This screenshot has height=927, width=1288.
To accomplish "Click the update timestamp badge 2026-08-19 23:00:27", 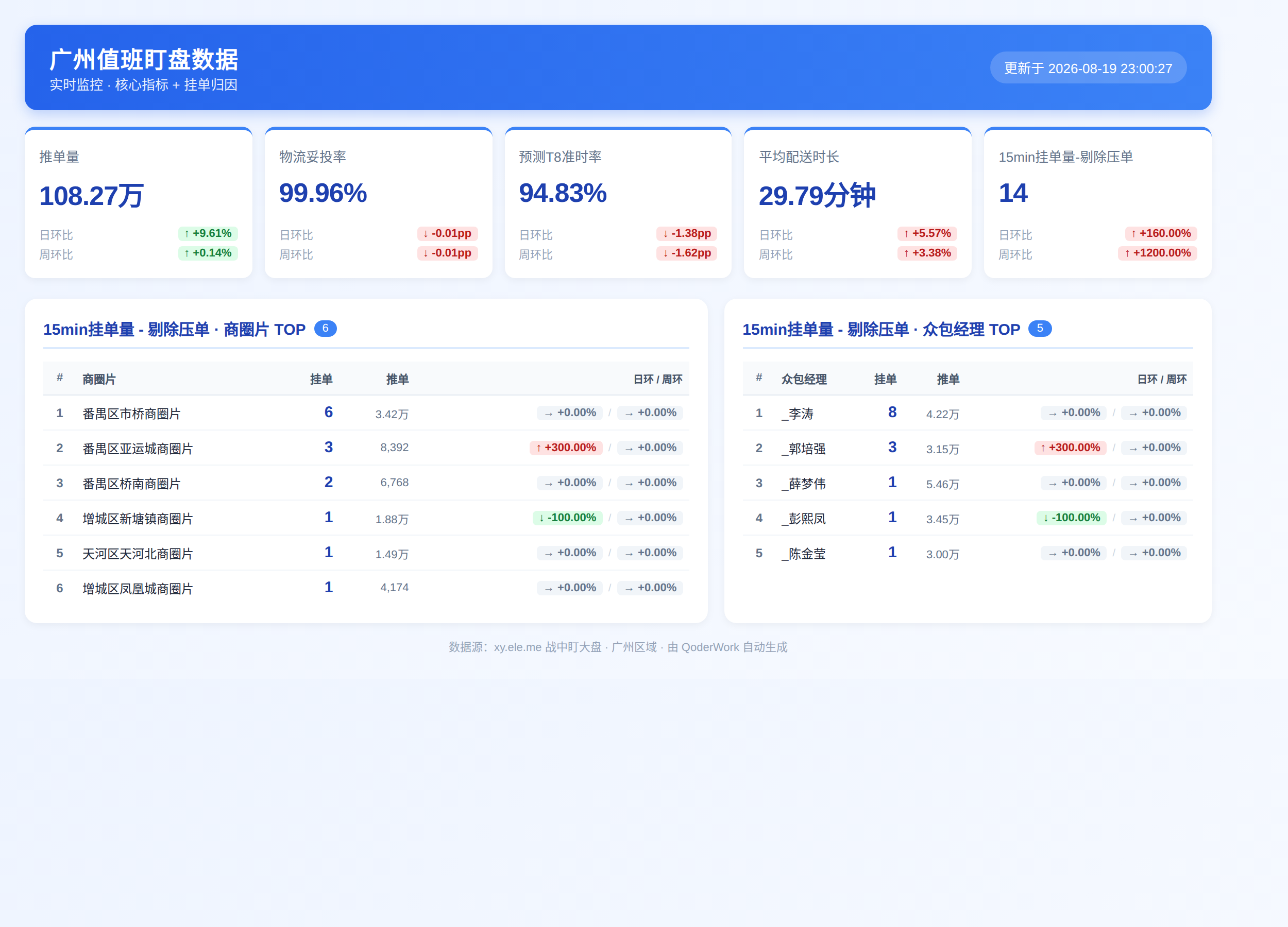I will (1088, 68).
